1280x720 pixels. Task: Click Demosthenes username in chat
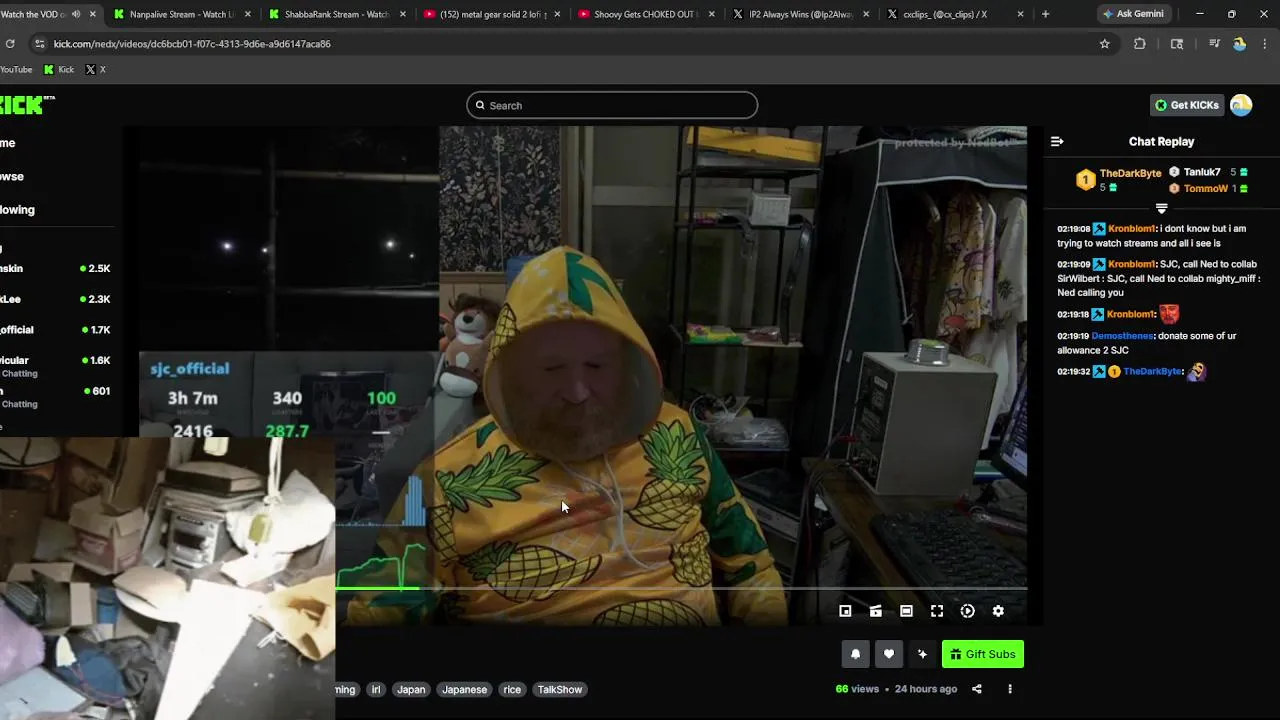(1123, 336)
